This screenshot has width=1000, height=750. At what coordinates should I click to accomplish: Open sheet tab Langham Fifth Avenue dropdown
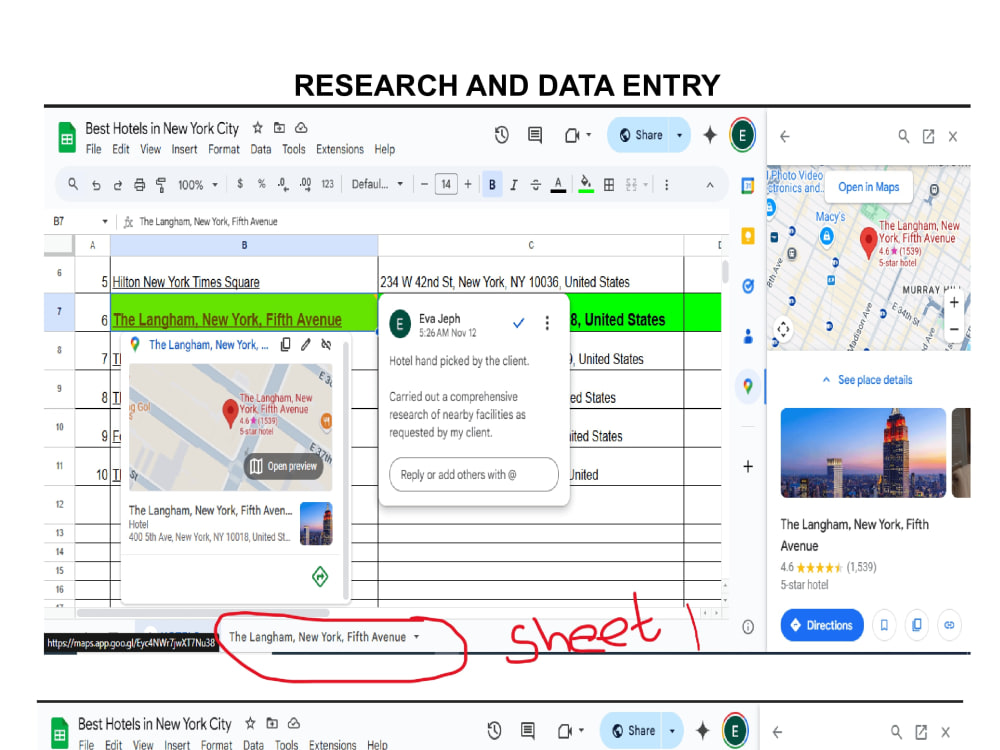tap(416, 636)
